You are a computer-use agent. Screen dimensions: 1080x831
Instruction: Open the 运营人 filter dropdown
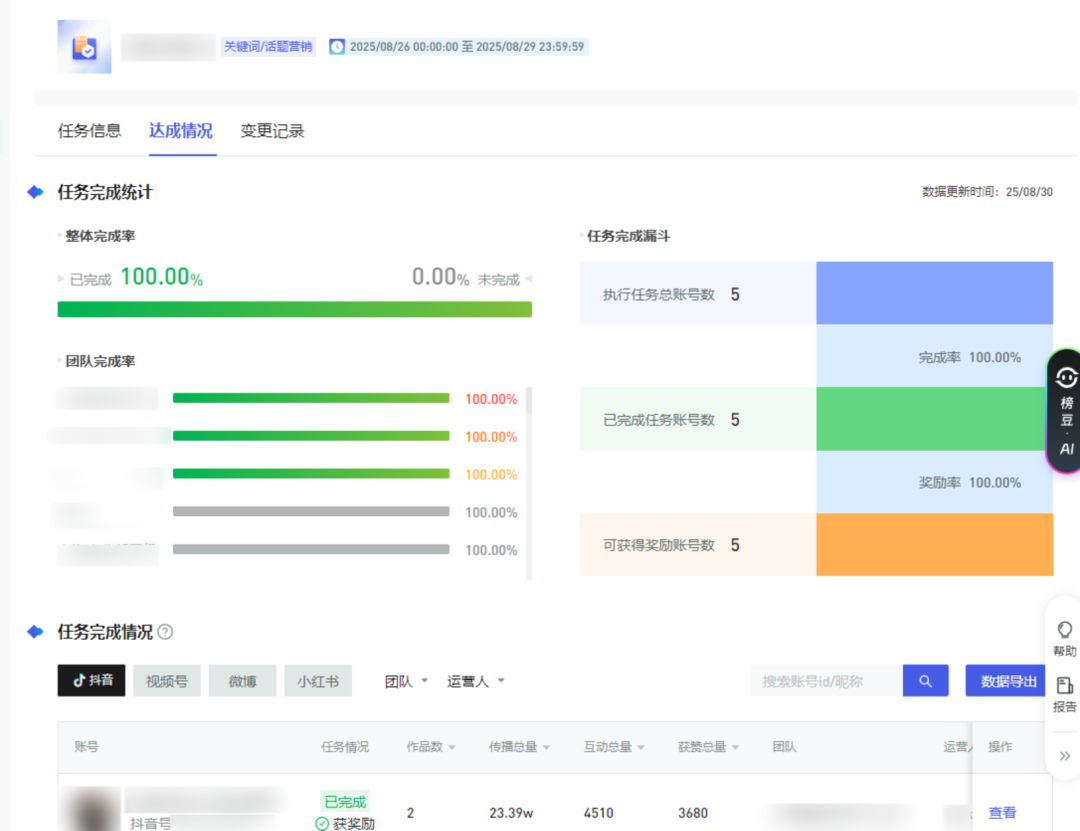tap(475, 681)
